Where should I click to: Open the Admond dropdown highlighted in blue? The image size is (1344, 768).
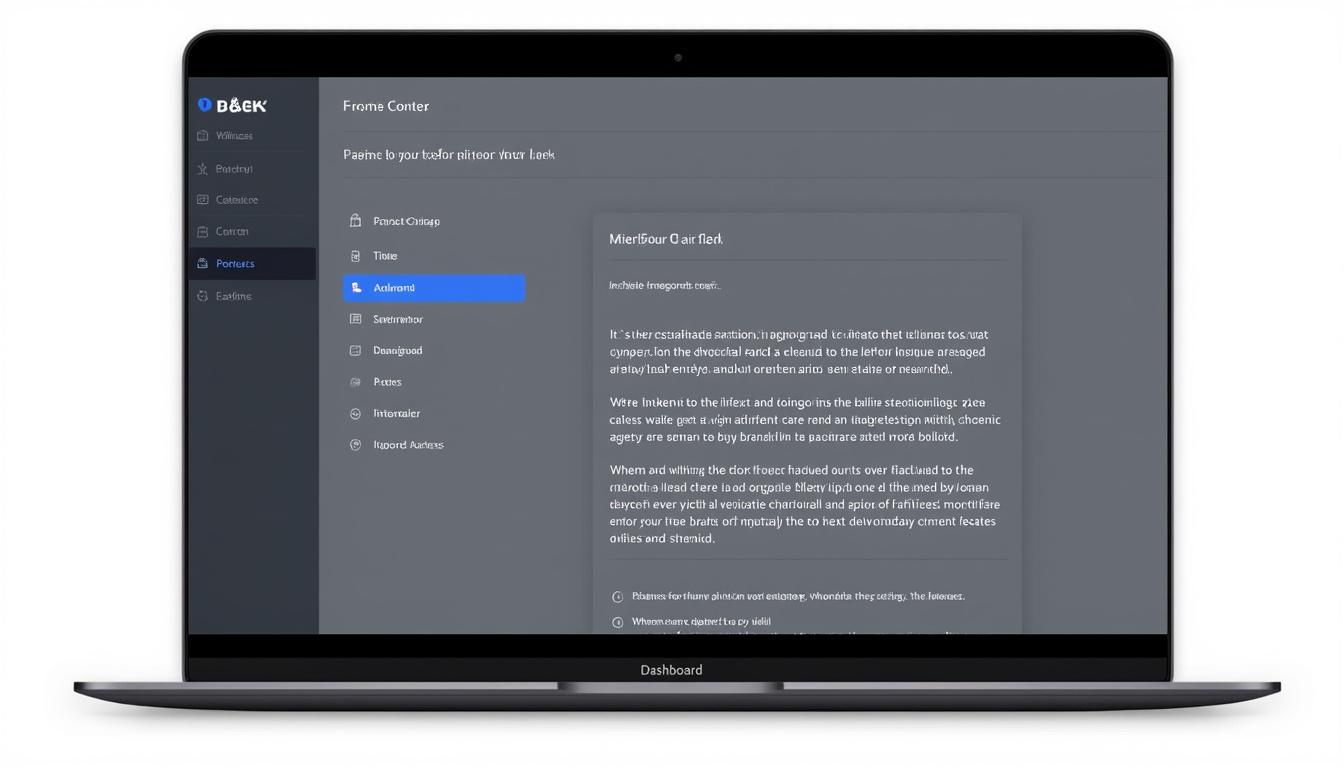point(434,287)
